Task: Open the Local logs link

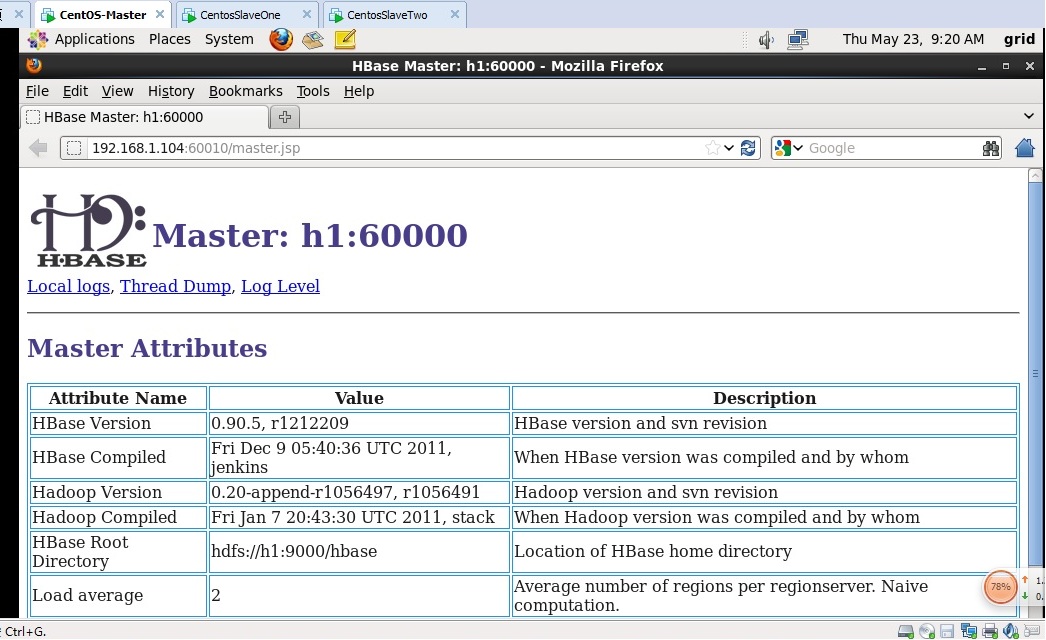Action: click(x=68, y=286)
